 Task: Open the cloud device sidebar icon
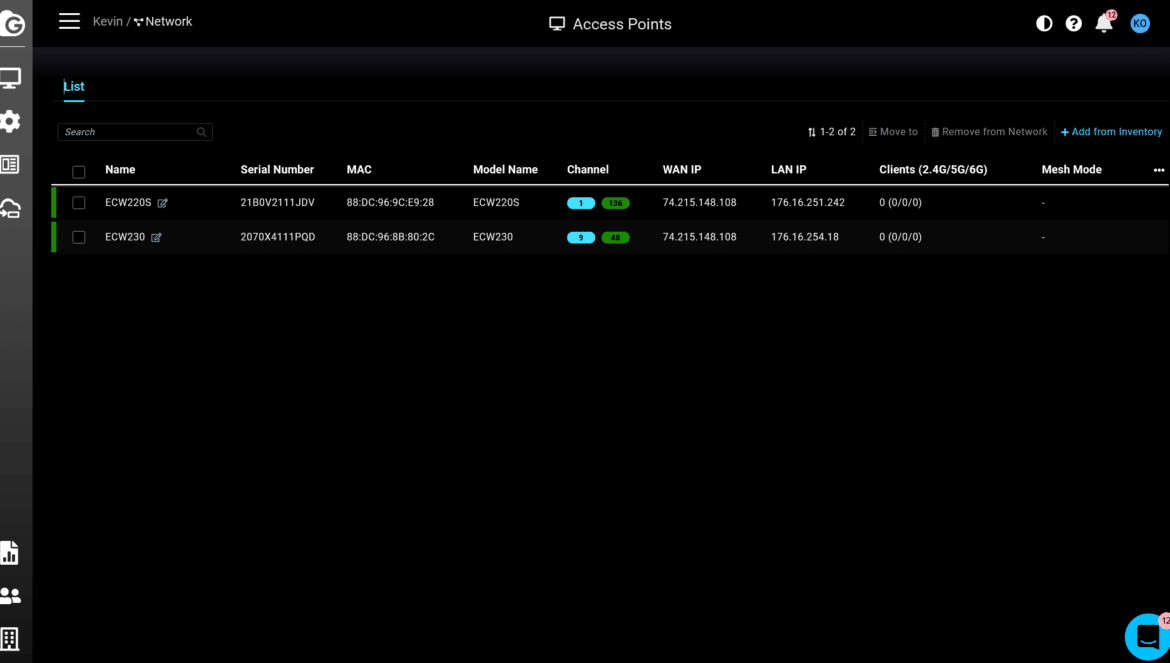pos(10,208)
